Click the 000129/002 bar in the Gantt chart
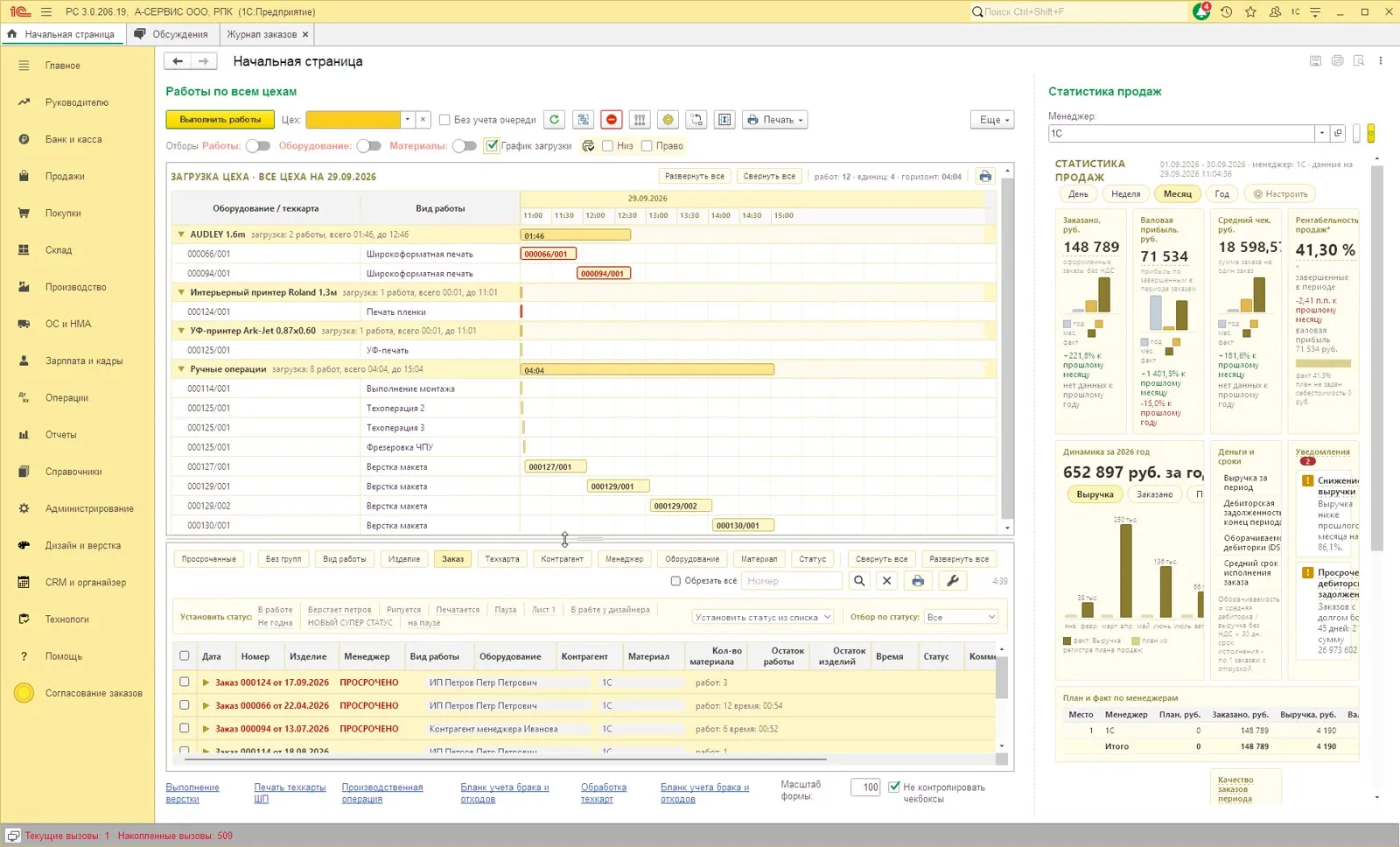1400x847 pixels. [x=681, y=506]
